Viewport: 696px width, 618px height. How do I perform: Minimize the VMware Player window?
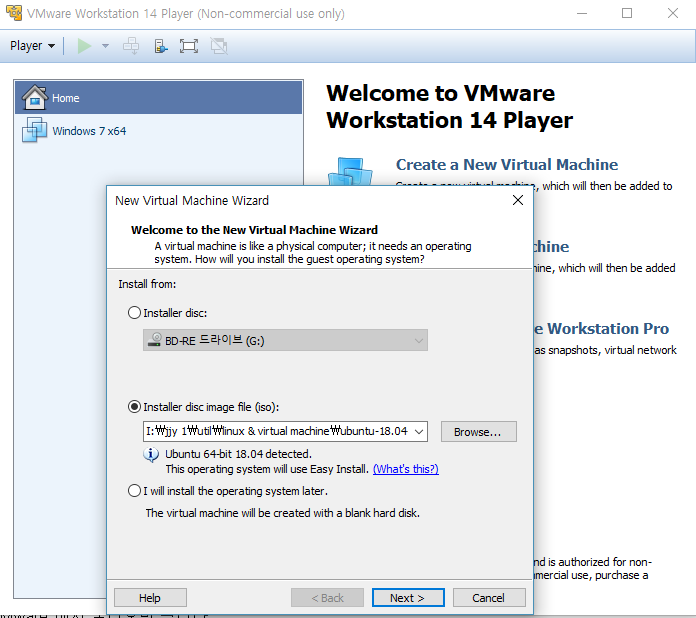[582, 13]
